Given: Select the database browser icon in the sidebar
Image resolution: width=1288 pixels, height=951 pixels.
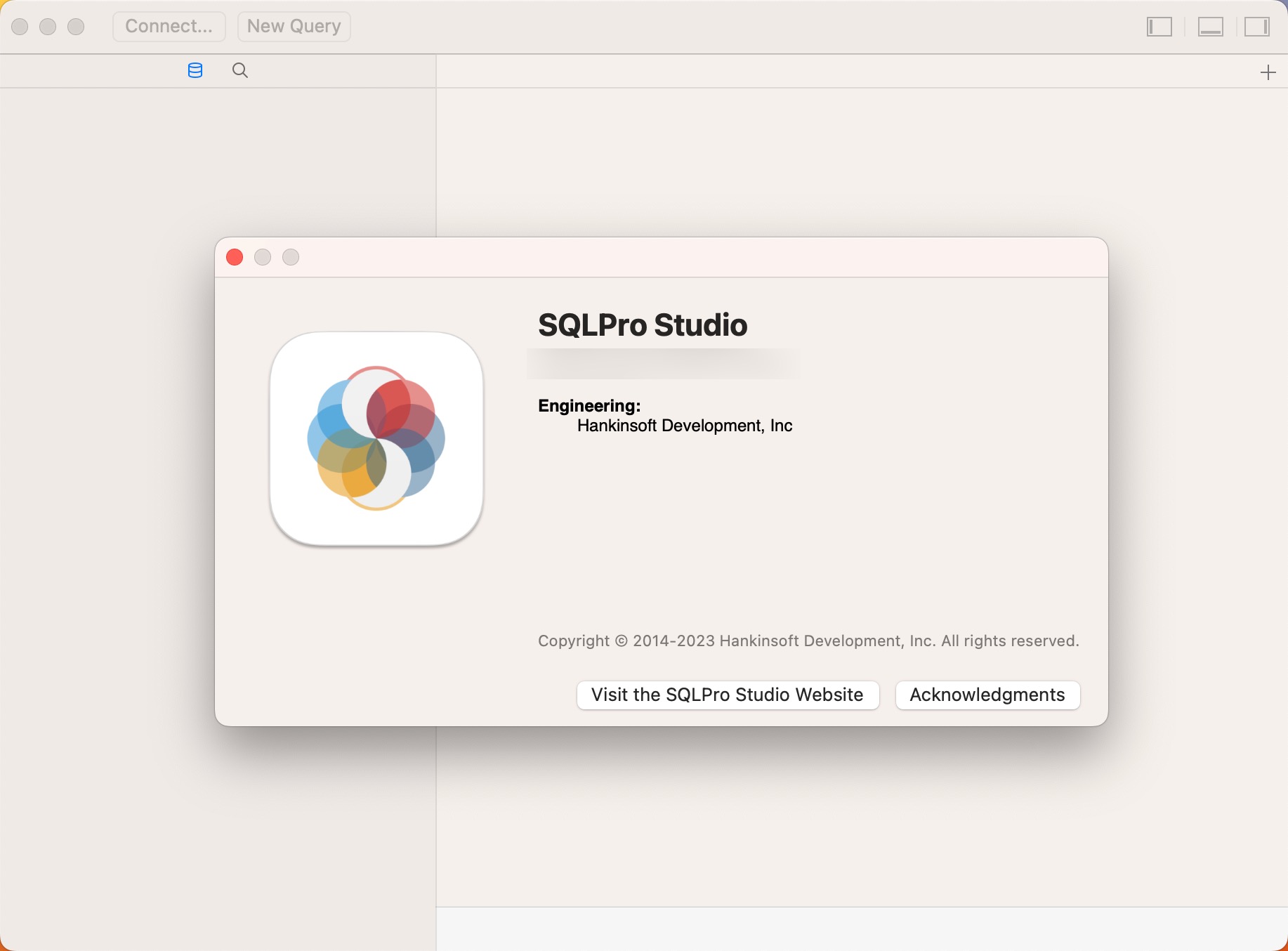Looking at the screenshot, I should click(x=195, y=70).
